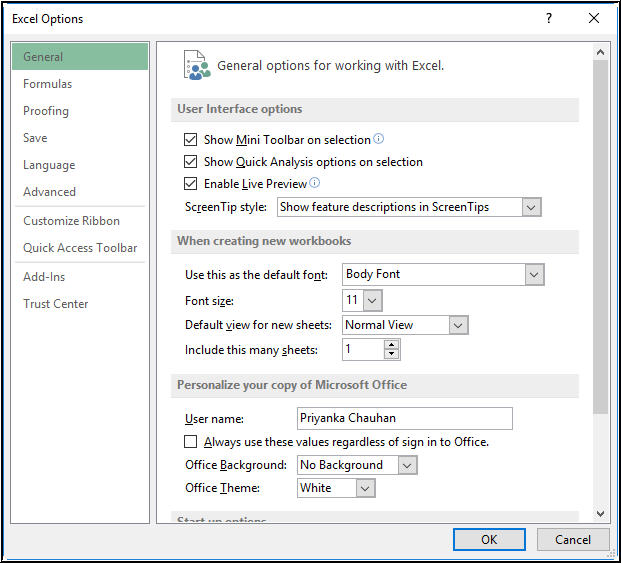Disable Enable Live Preview checkbox

pyautogui.click(x=190, y=184)
